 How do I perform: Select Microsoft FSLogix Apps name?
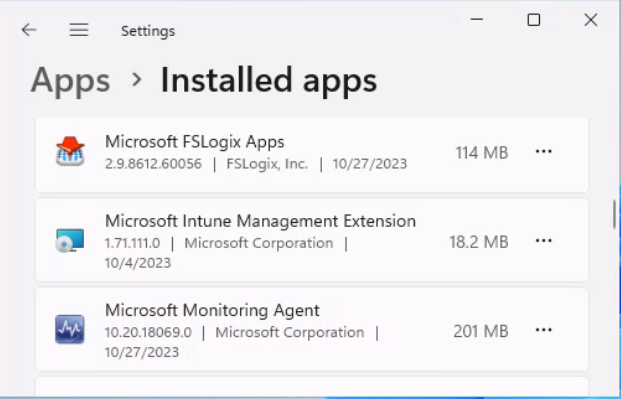[195, 142]
